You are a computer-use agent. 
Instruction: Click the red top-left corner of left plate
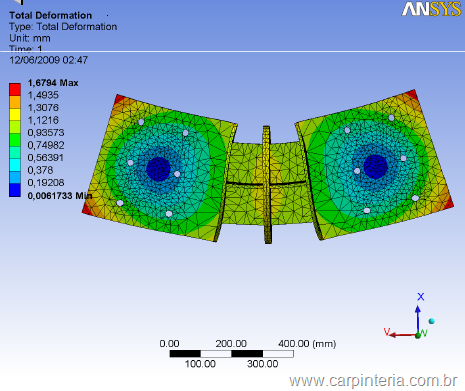coord(118,99)
